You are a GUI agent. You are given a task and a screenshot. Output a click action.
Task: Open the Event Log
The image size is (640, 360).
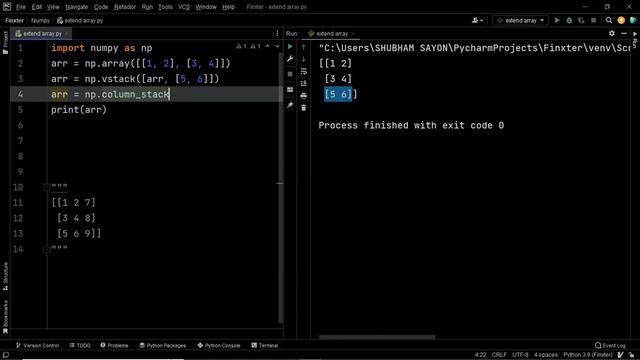pos(610,345)
